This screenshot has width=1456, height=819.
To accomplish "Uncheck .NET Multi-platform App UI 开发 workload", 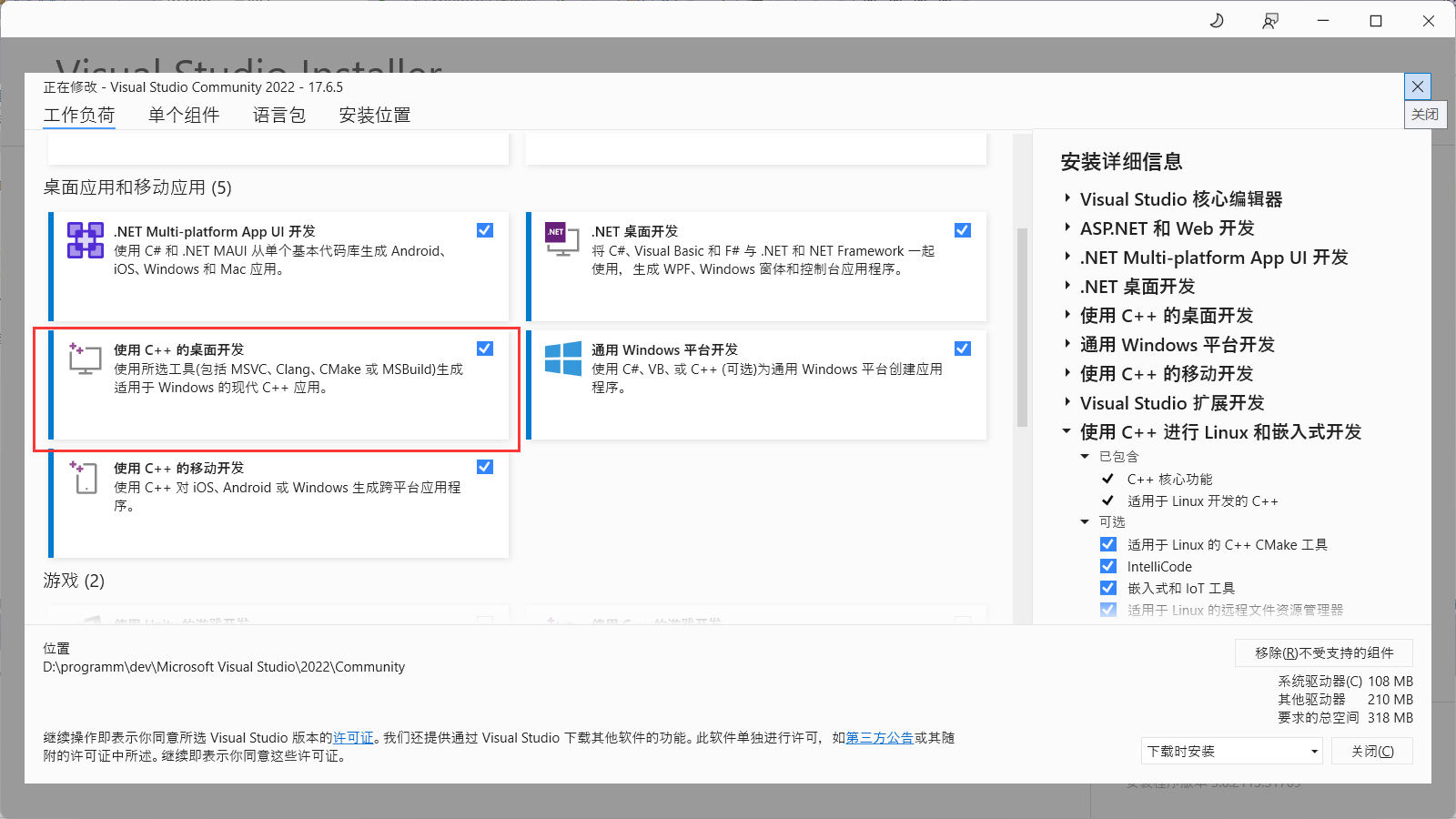I will coord(485,230).
